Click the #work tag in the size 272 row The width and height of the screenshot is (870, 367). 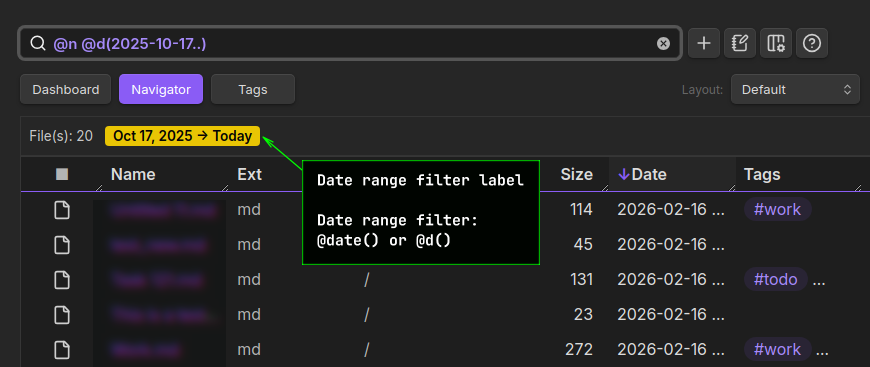pyautogui.click(x=778, y=350)
